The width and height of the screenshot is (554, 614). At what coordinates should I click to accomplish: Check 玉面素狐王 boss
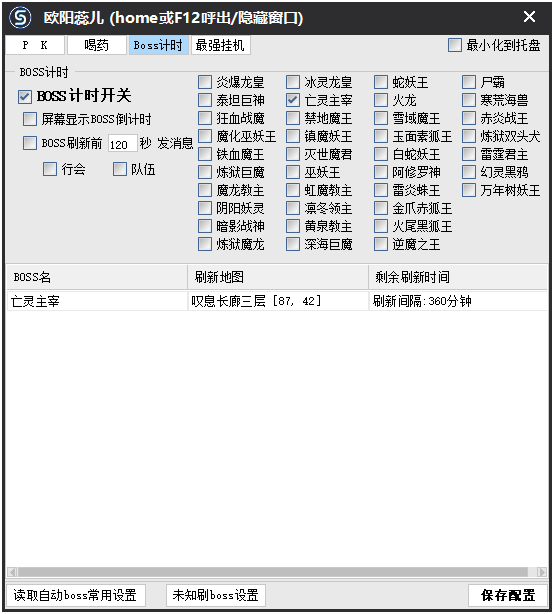381,136
